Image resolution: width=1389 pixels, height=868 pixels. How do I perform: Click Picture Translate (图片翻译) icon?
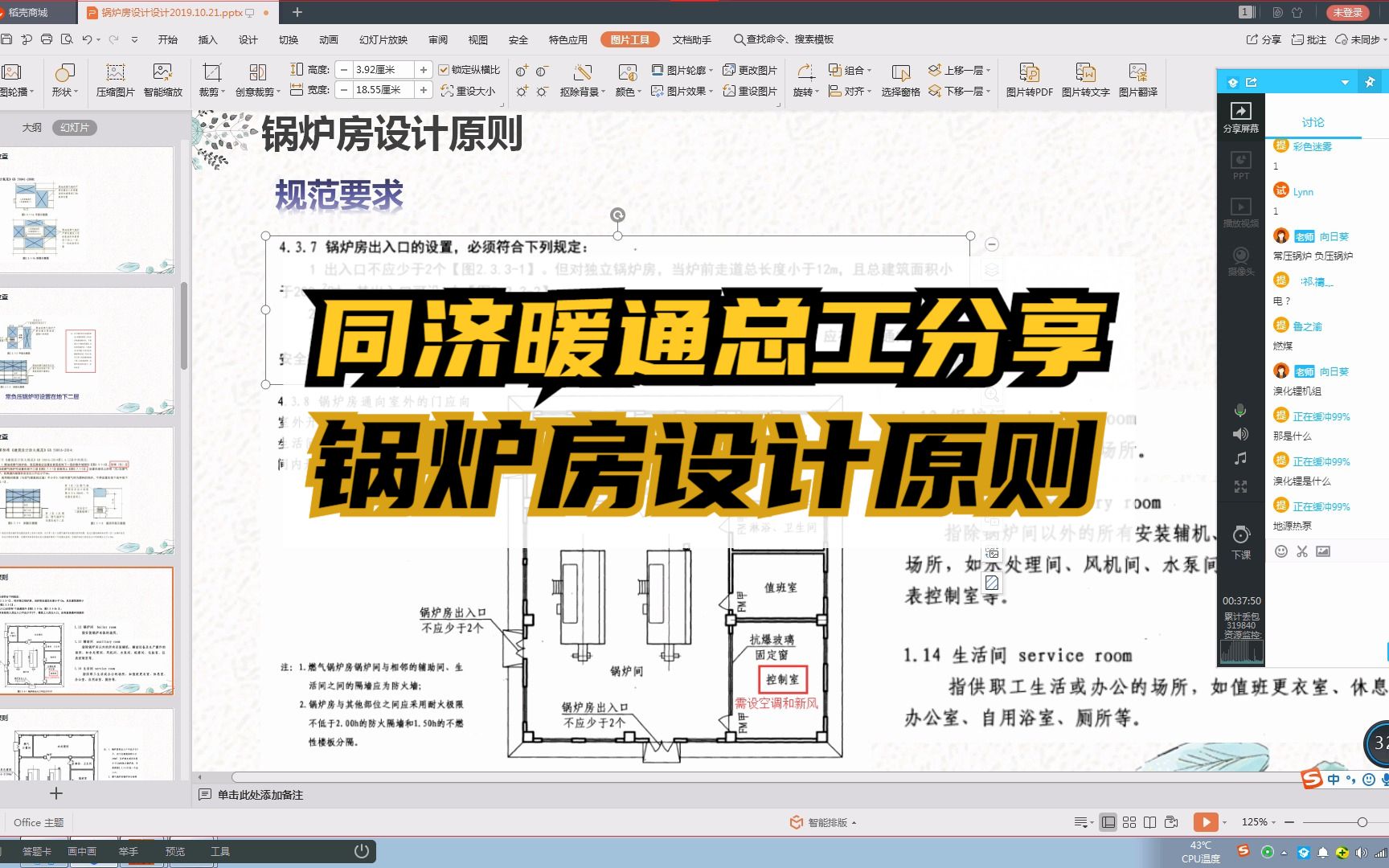pos(1138,80)
